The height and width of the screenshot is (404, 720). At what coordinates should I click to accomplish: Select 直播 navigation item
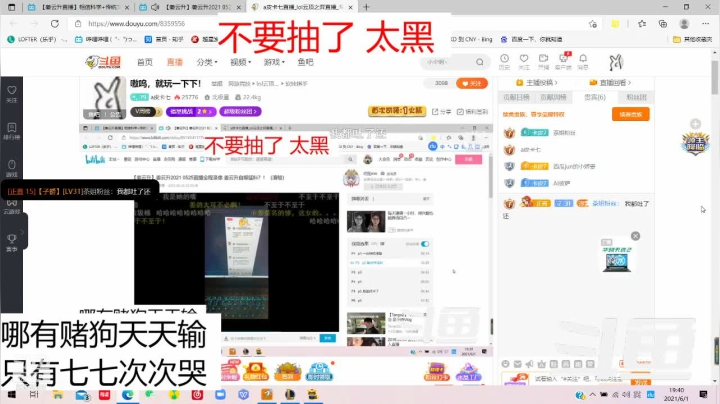pos(174,62)
